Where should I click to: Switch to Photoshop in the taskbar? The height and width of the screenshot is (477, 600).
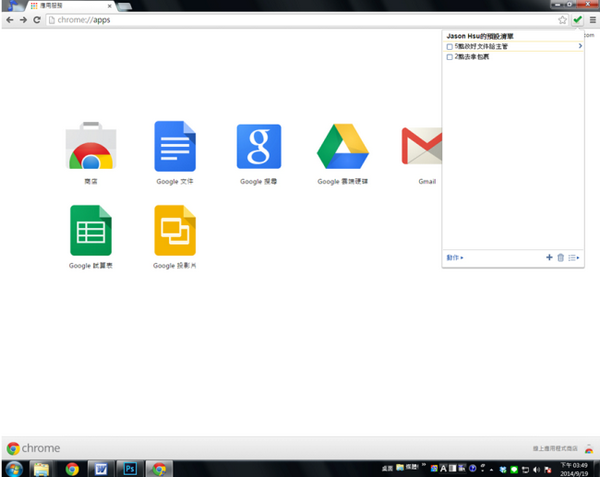click(x=130, y=469)
